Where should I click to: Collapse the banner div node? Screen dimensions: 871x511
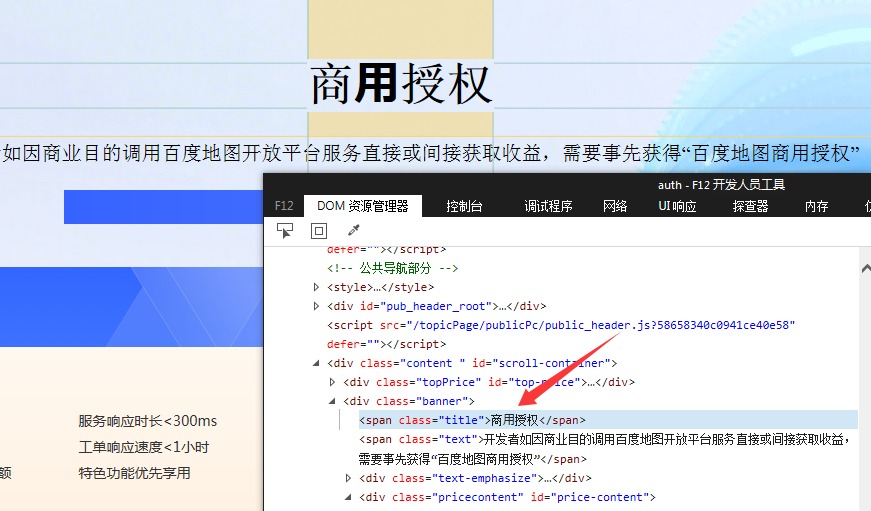pyautogui.click(x=332, y=400)
